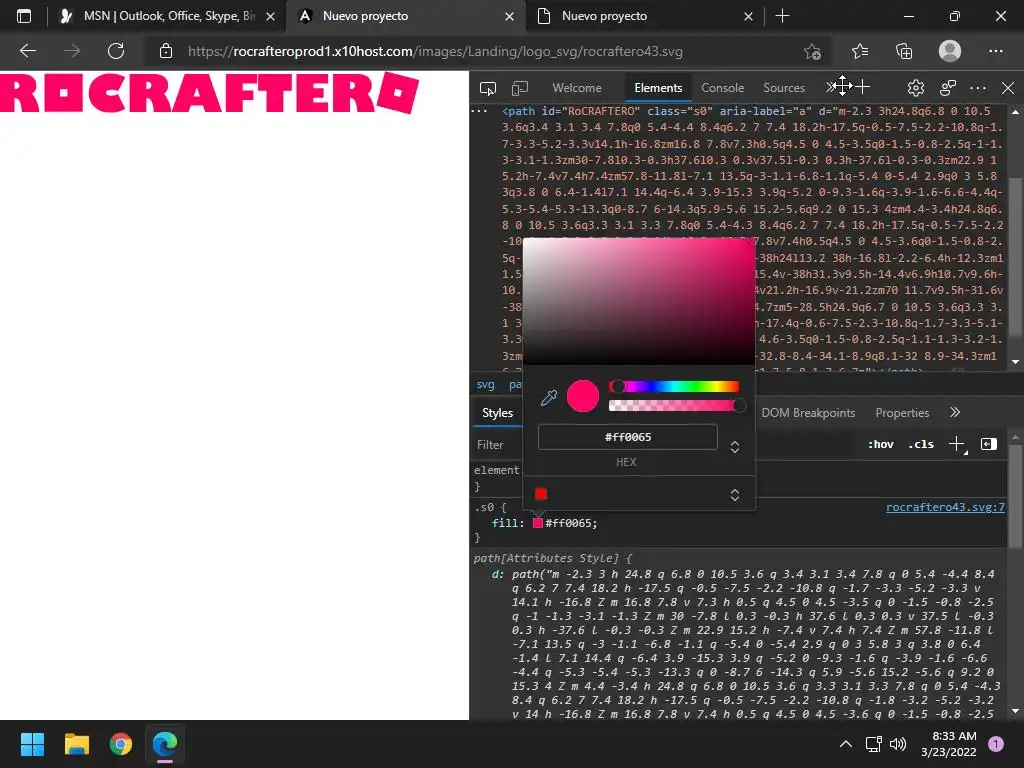
Task: Switch to the MSN Outlook tab
Action: point(168,16)
